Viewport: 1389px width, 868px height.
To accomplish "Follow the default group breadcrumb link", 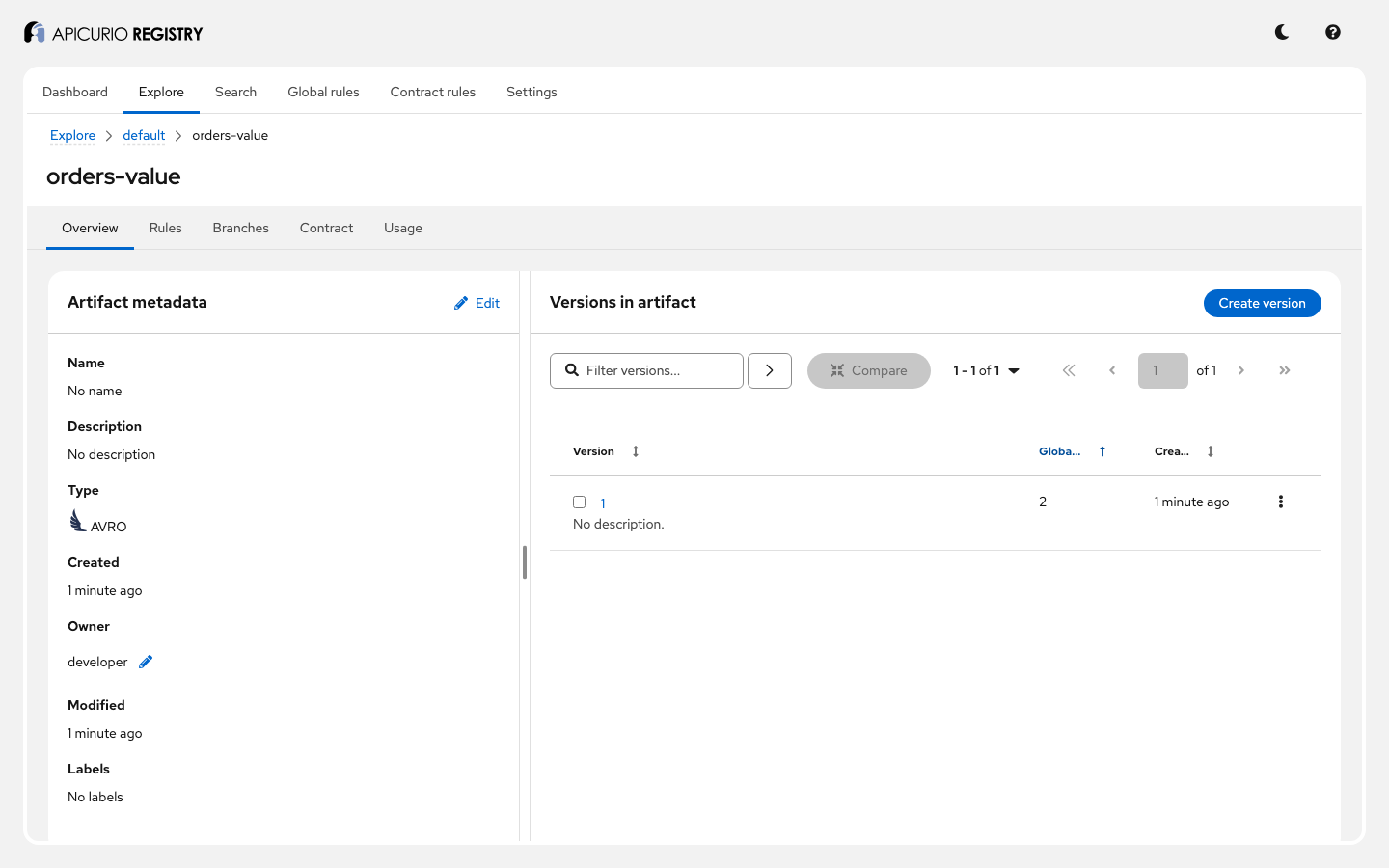I will point(144,135).
